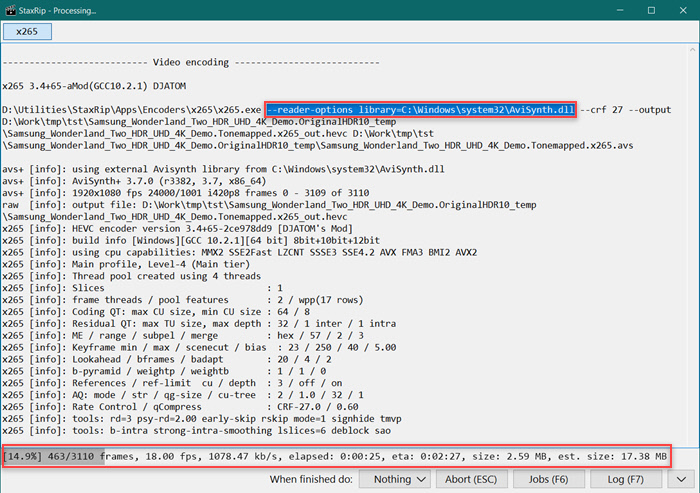The height and width of the screenshot is (493, 700).
Task: Click the 'ME / range / subpel / merge' line
Action: [x=183, y=335]
